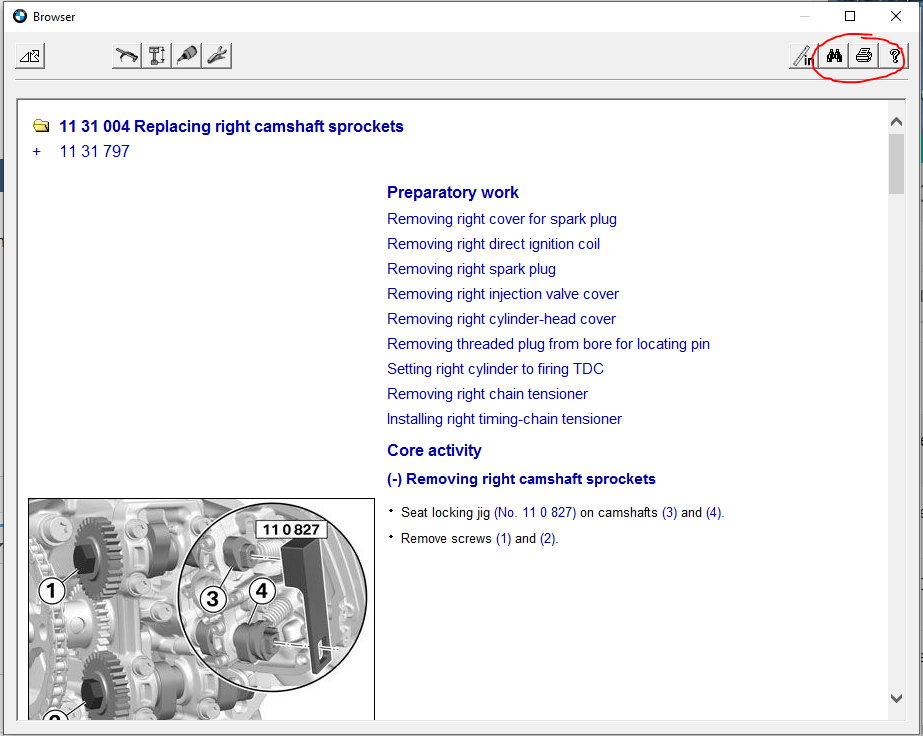Screen dimensions: 923x736
Task: Click the tightening torque caliper icon
Action: tap(157, 56)
